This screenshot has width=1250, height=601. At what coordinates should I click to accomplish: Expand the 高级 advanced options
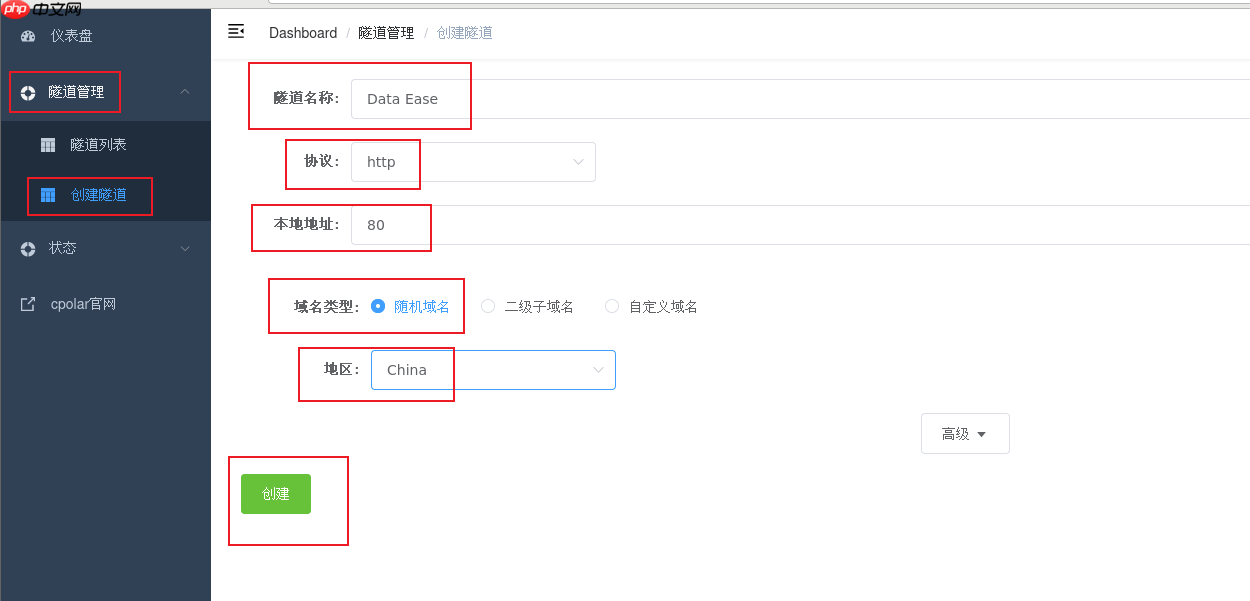(964, 433)
